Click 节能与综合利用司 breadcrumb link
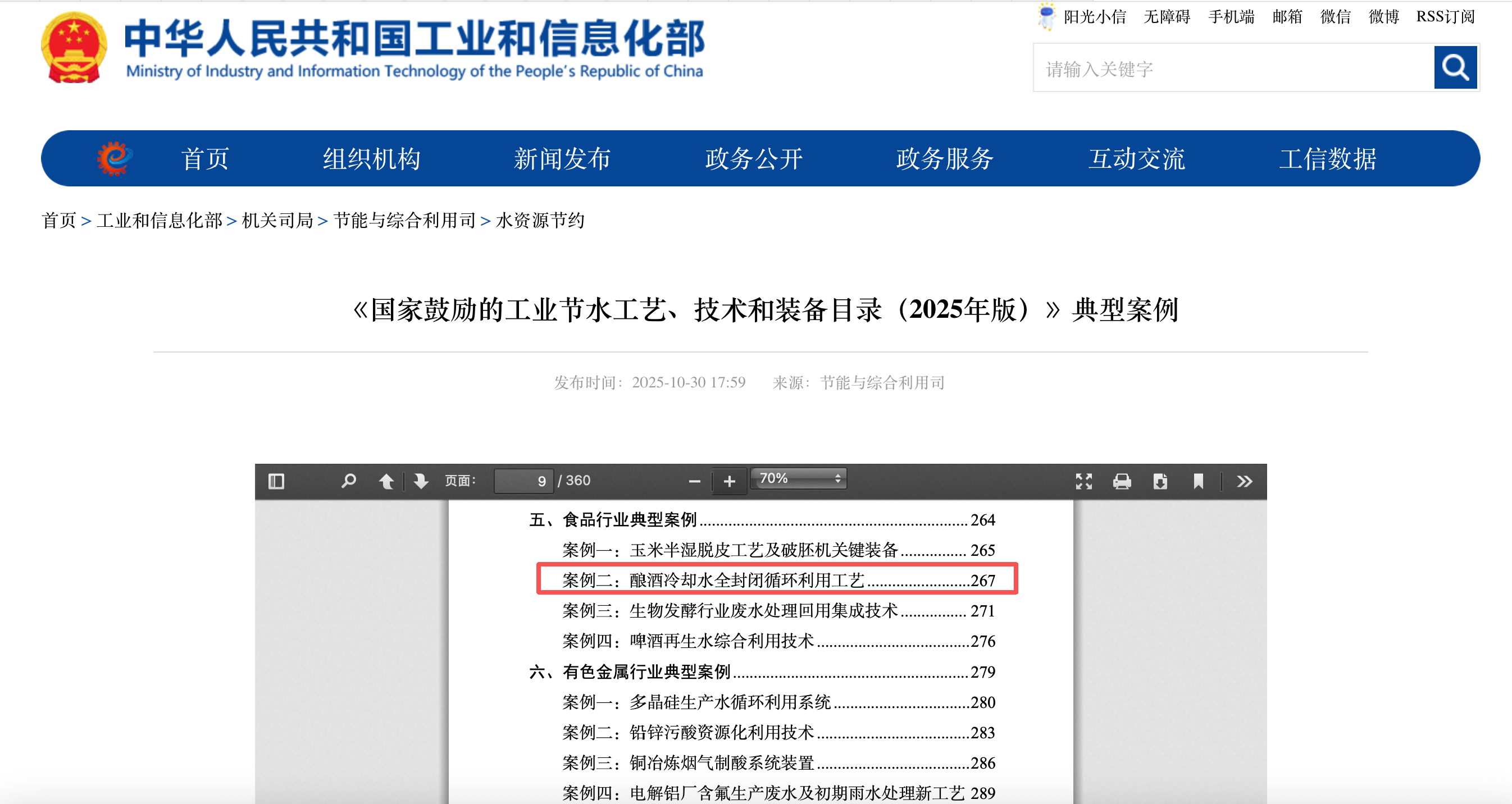Image resolution: width=1512 pixels, height=804 pixels. 404,220
